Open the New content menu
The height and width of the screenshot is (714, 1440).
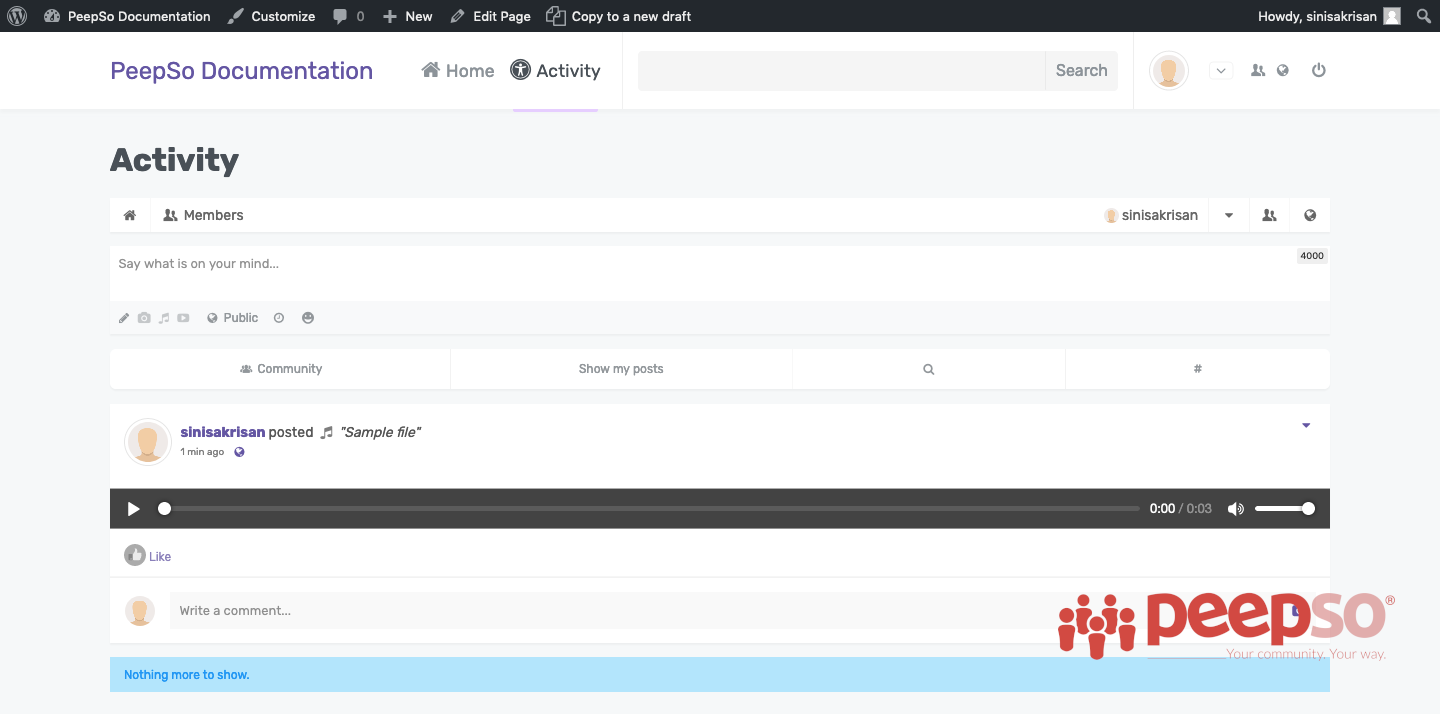click(407, 16)
